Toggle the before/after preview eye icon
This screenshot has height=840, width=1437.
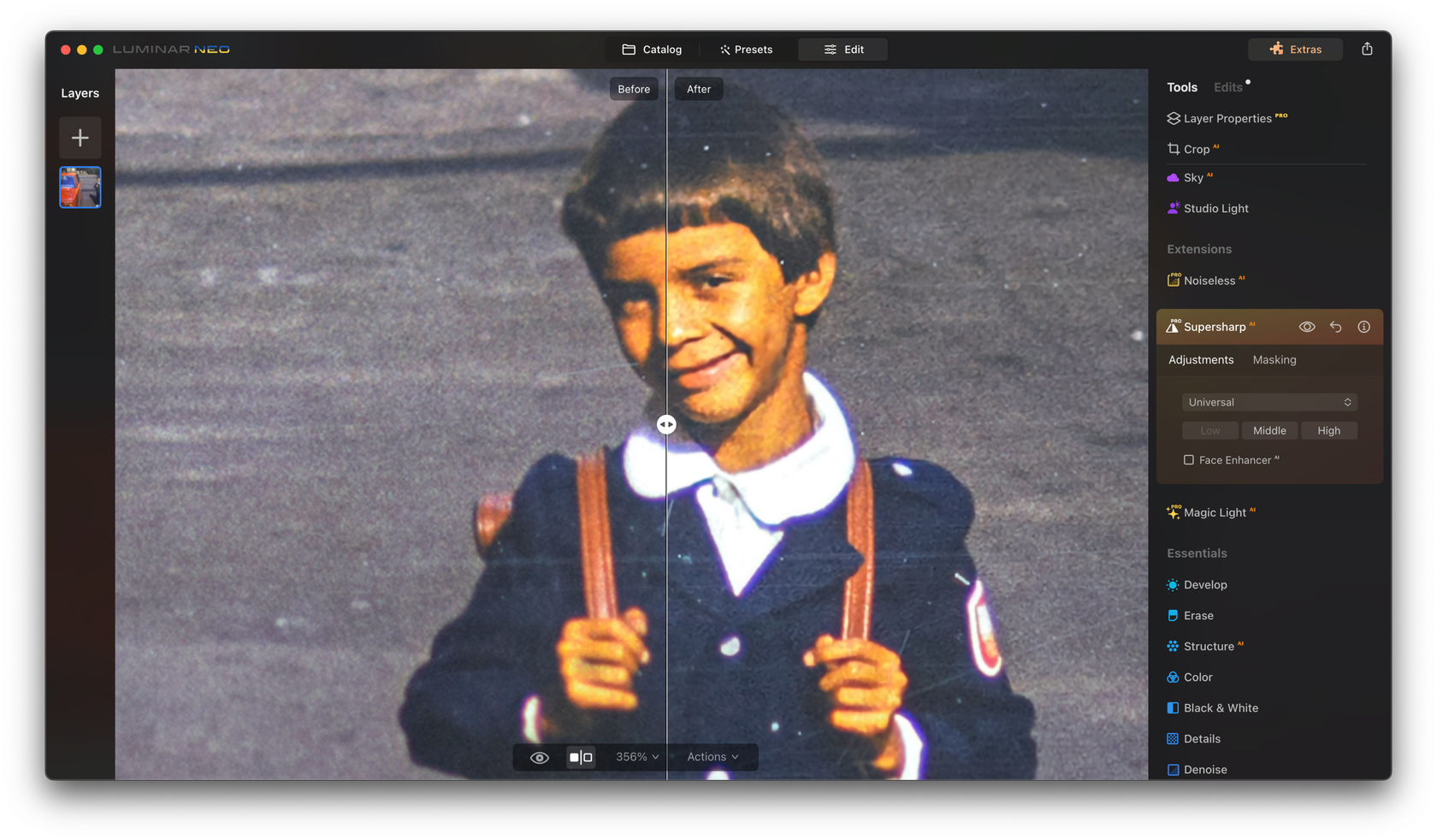click(539, 757)
